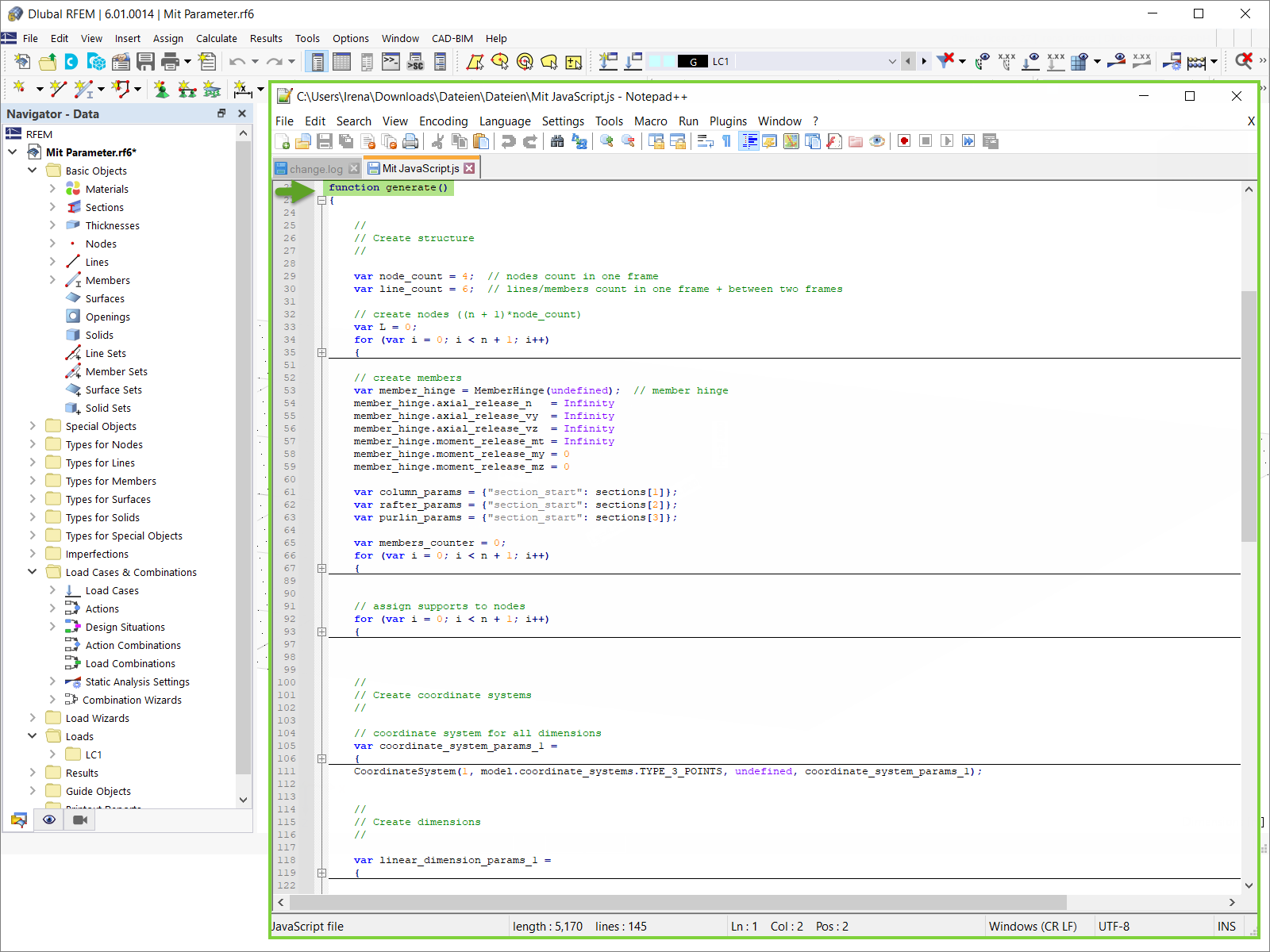1270x952 pixels.
Task: Undo the last edit in Notepad++
Action: click(507, 140)
